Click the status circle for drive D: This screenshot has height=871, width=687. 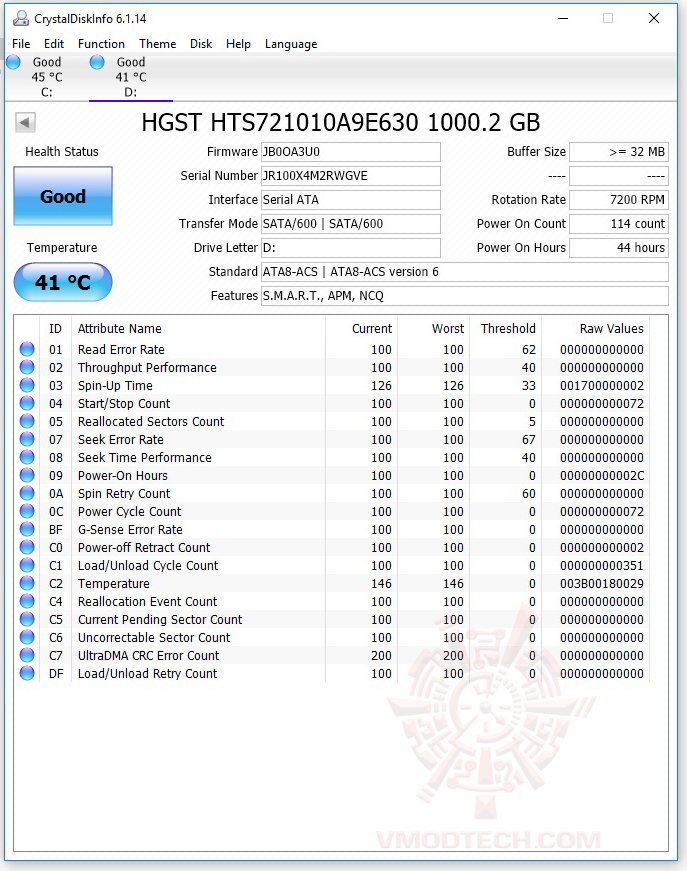click(x=97, y=62)
